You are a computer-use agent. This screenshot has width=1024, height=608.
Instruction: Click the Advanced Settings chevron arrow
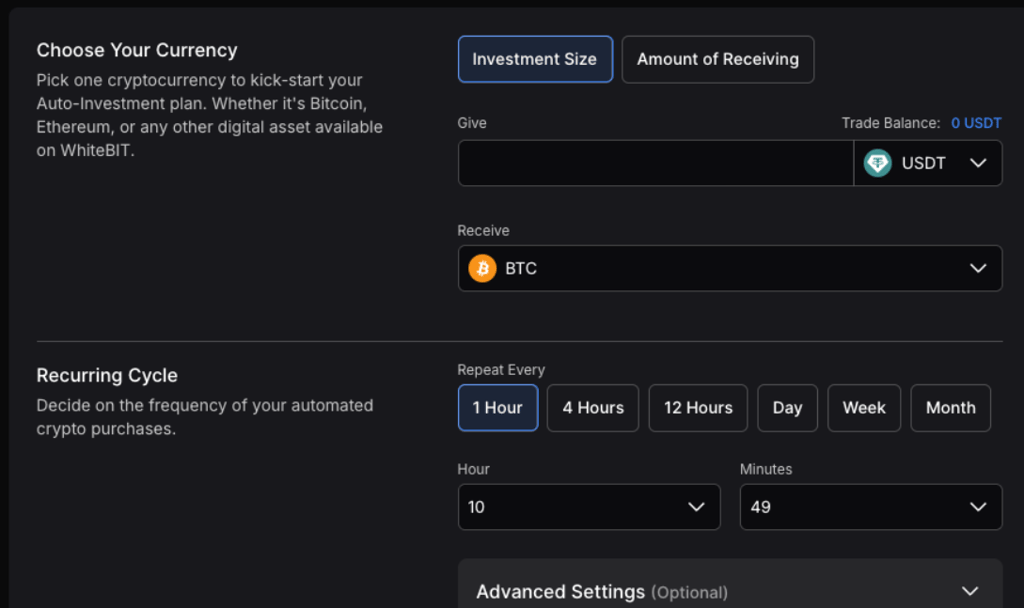(x=969, y=591)
